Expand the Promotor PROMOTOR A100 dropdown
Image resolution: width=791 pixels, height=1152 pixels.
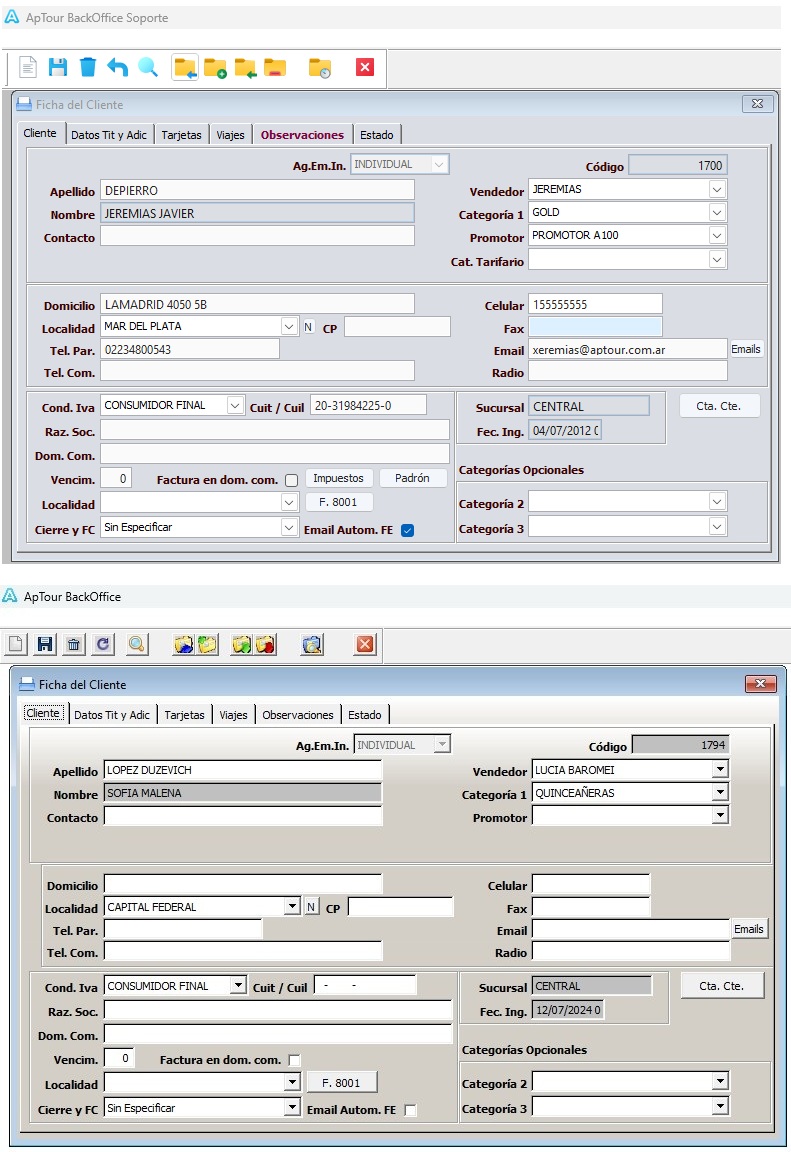(x=717, y=235)
